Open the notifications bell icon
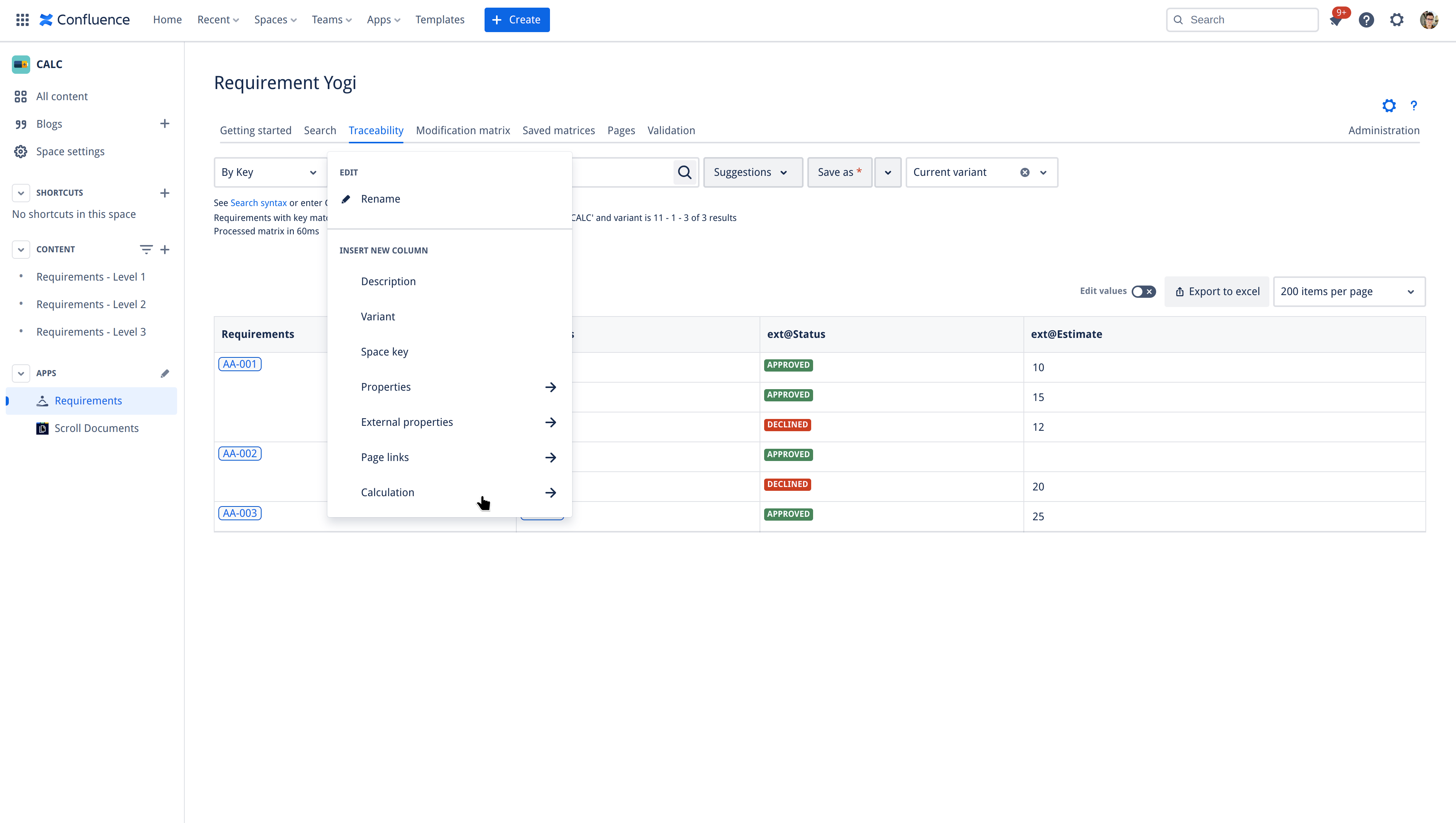Viewport: 1456px width, 823px height. (x=1336, y=20)
